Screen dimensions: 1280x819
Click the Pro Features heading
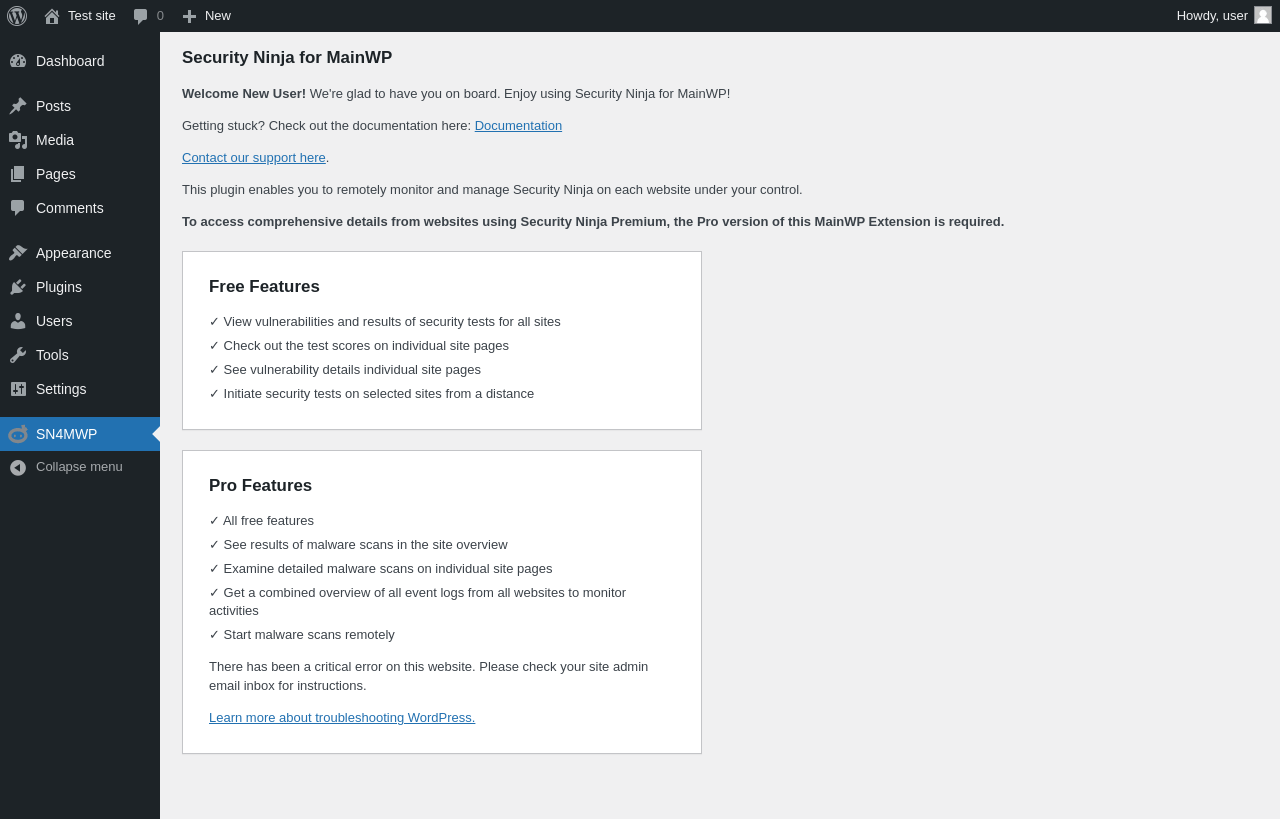(x=260, y=486)
